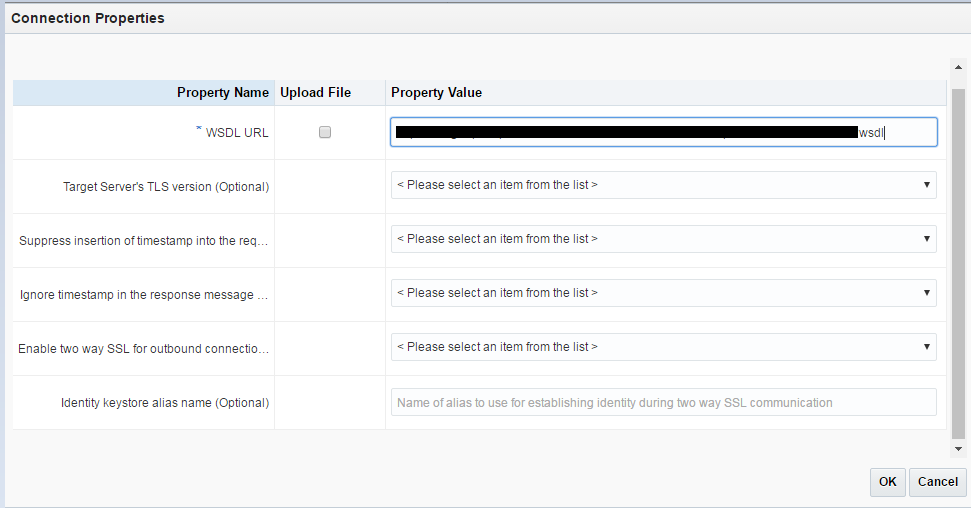The height and width of the screenshot is (508, 971).
Task: Select the Property Name column header
Action: tap(222, 92)
